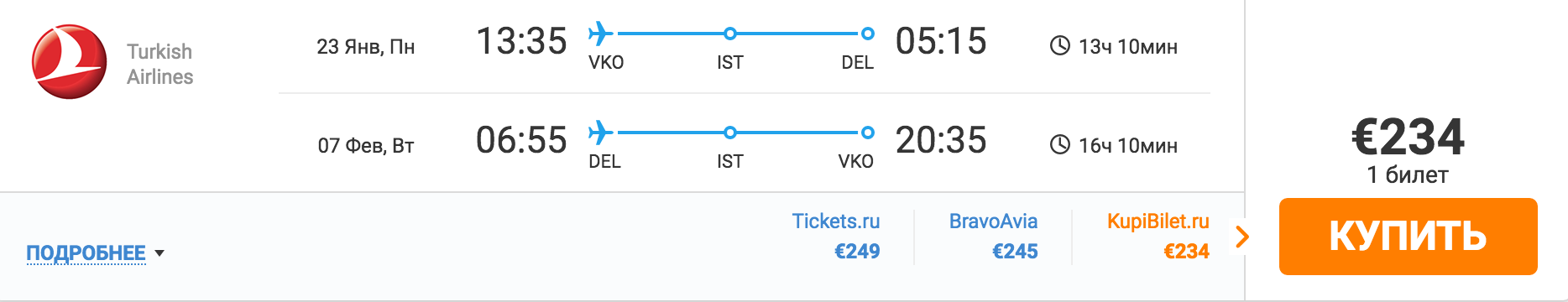Open the BravoAvia offer for €245
This screenshot has width=1568, height=302.
[993, 236]
